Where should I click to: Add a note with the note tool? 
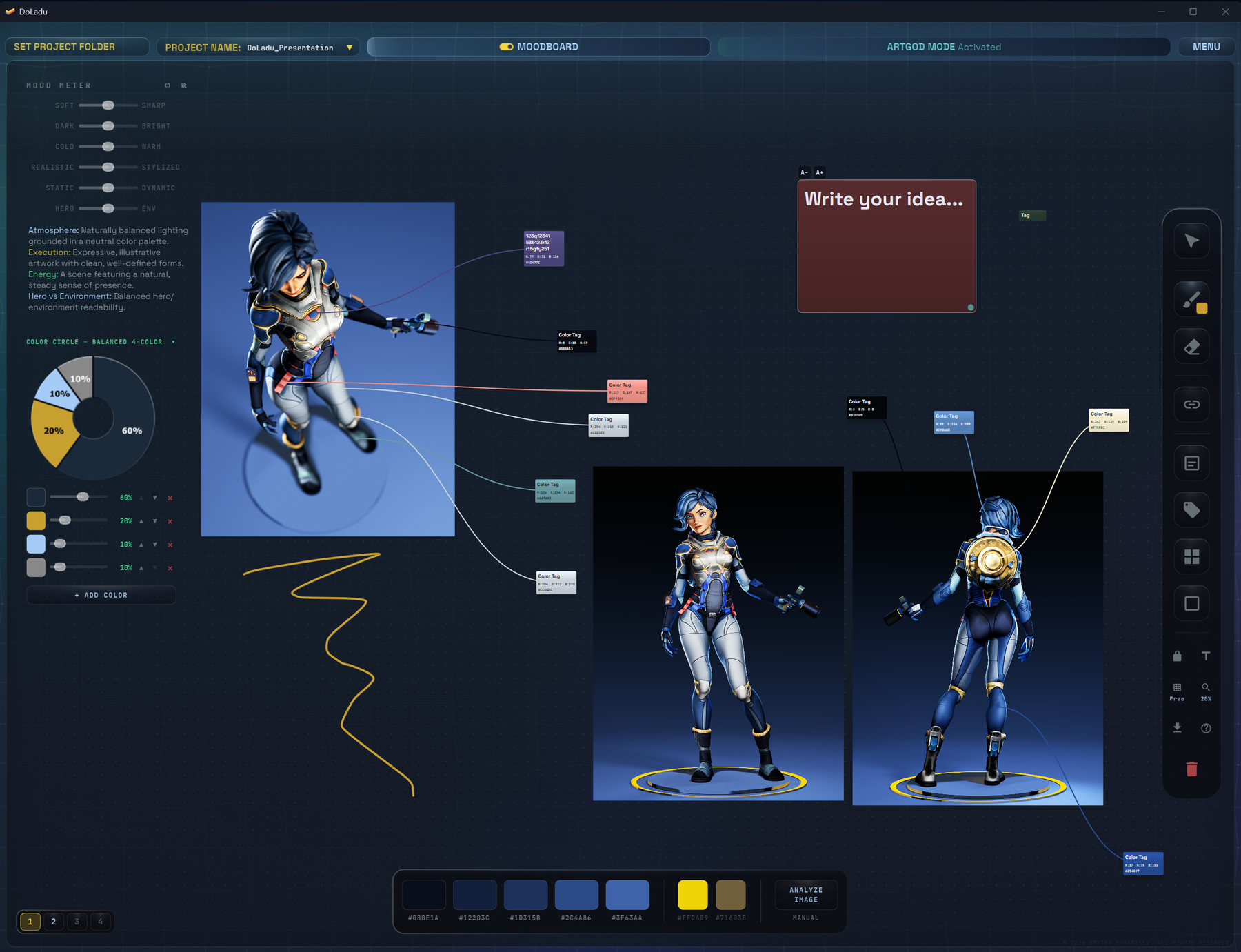(x=1191, y=463)
